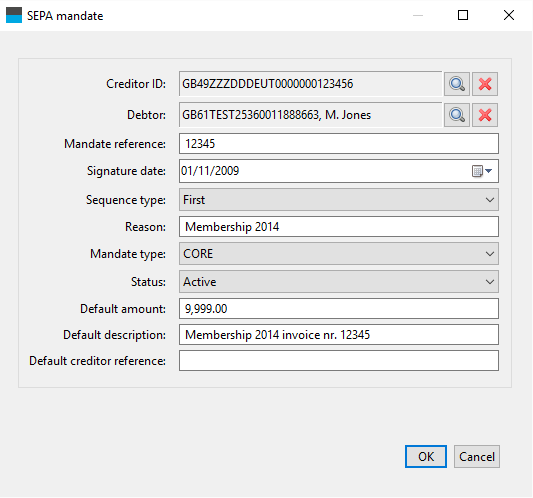This screenshot has height=498, width=533.
Task: Click the Creditor ID value field
Action: point(310,84)
